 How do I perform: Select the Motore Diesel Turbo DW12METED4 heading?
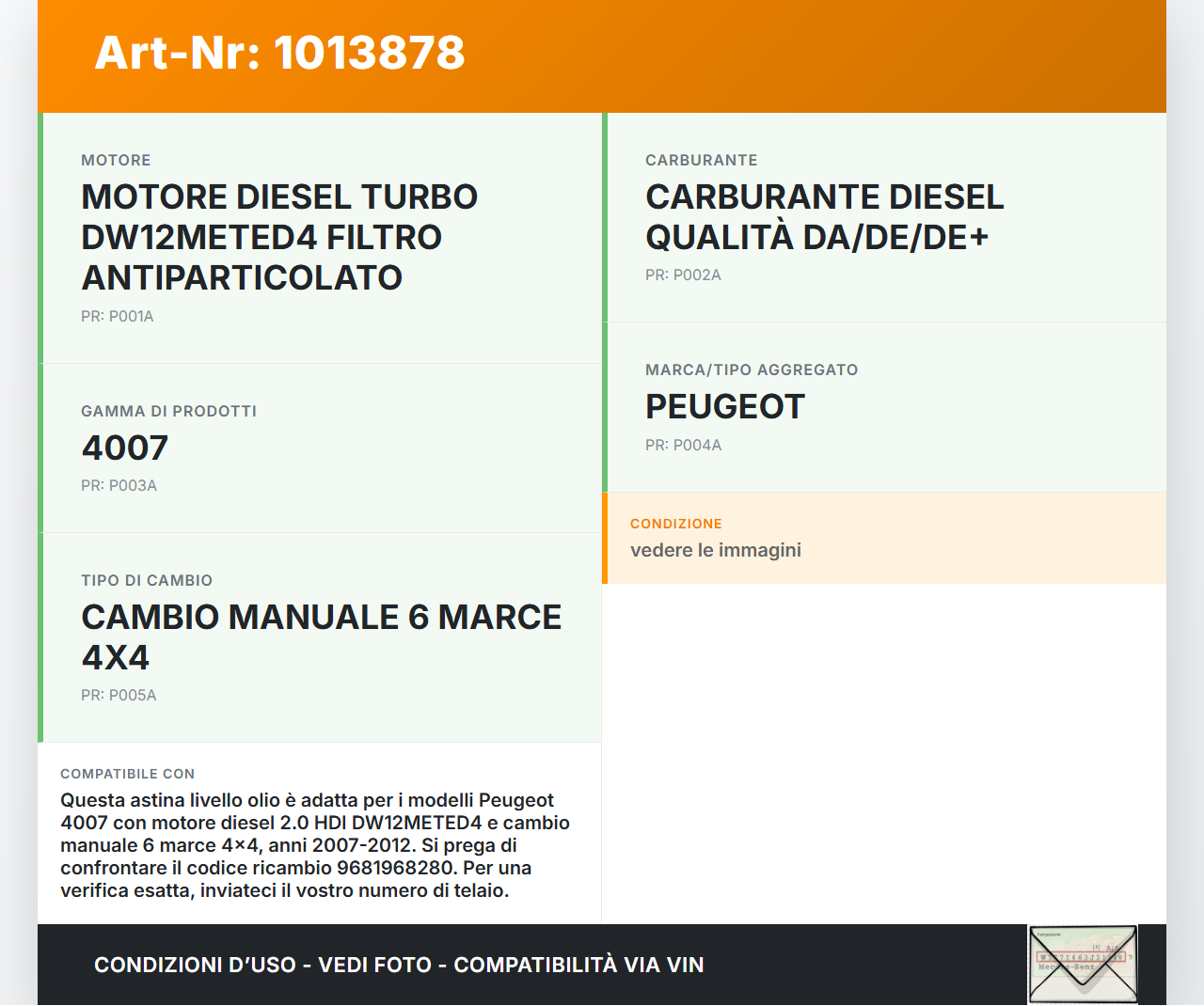click(279, 237)
